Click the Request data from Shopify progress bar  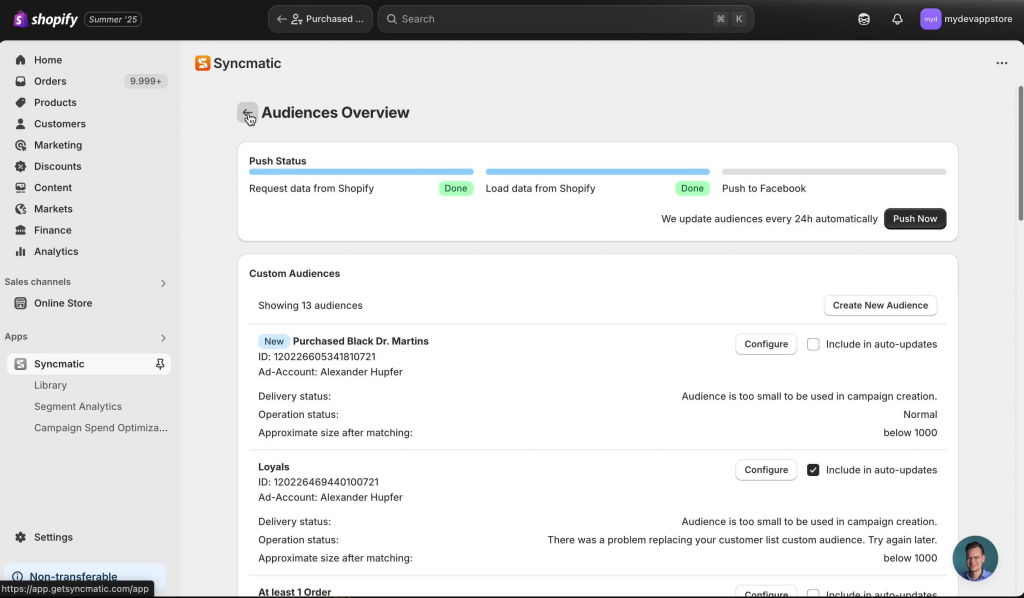[x=361, y=172]
